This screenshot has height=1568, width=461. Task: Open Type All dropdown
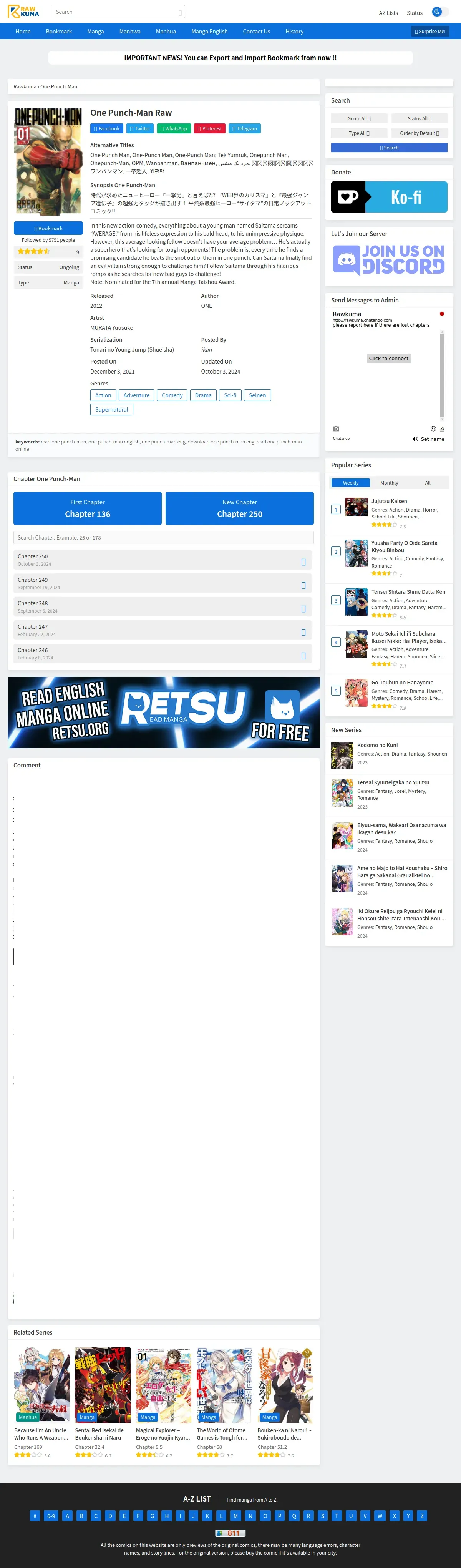pyautogui.click(x=359, y=133)
